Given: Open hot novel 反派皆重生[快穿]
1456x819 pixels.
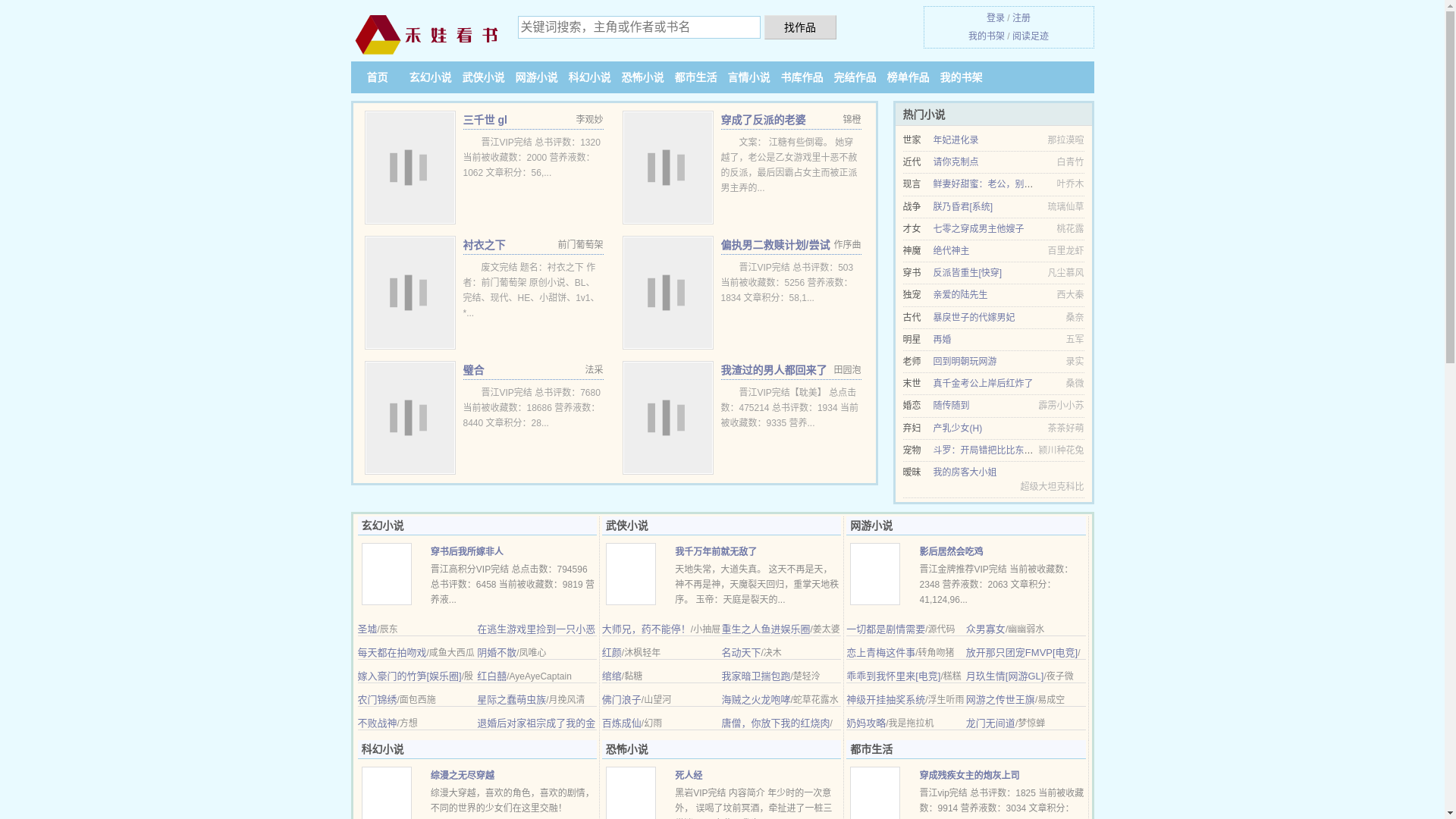Looking at the screenshot, I should [967, 272].
